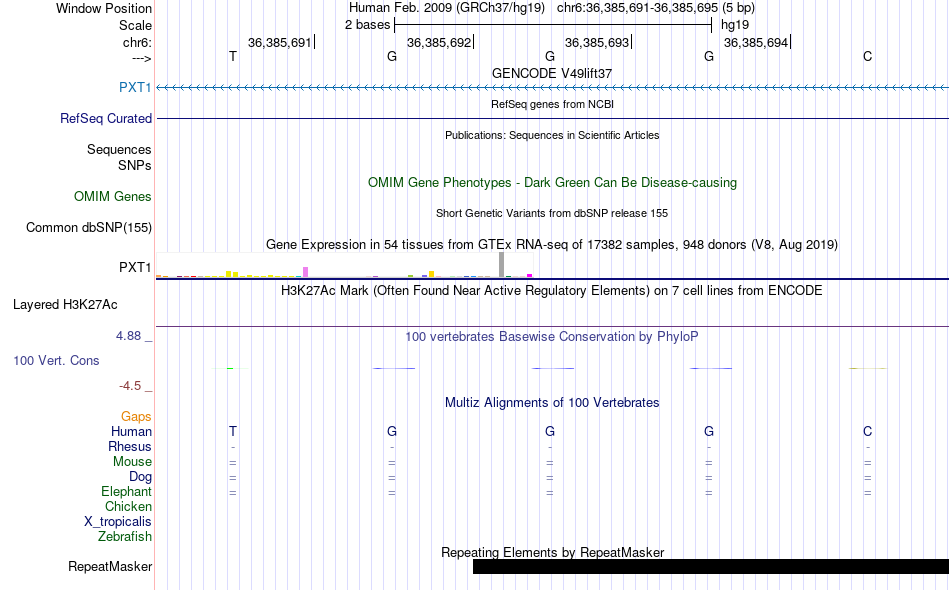Select the Zebrafish species label
The width and height of the screenshot is (950, 590).
pos(125,536)
